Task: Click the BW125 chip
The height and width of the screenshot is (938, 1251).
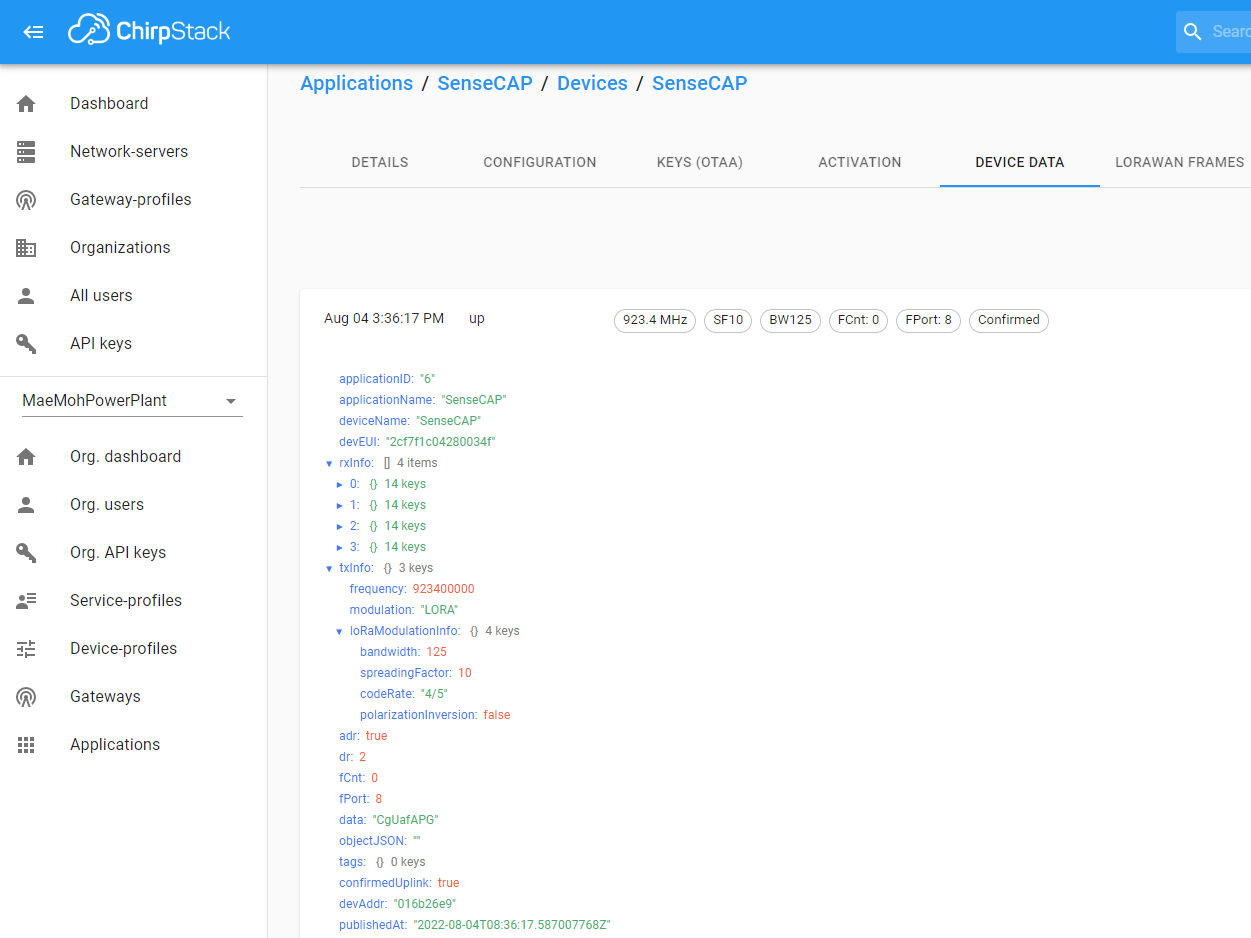Action: 790,320
